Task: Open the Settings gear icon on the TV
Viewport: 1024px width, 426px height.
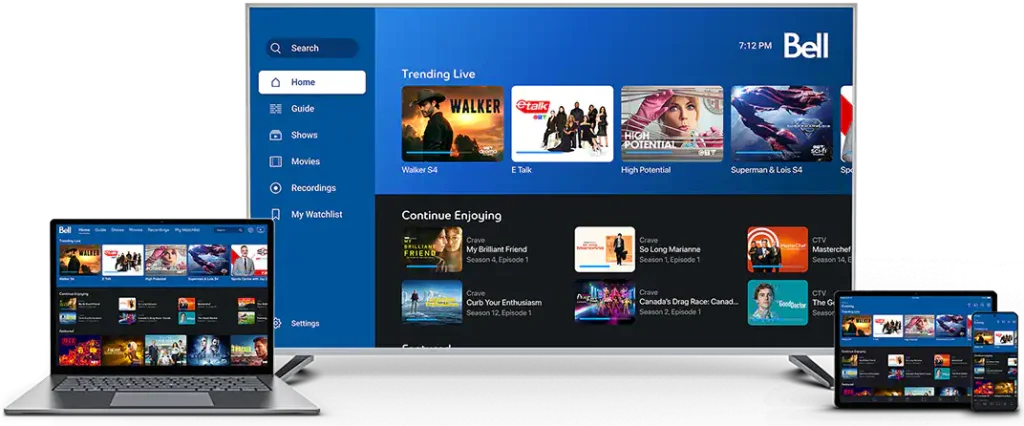Action: [x=275, y=323]
